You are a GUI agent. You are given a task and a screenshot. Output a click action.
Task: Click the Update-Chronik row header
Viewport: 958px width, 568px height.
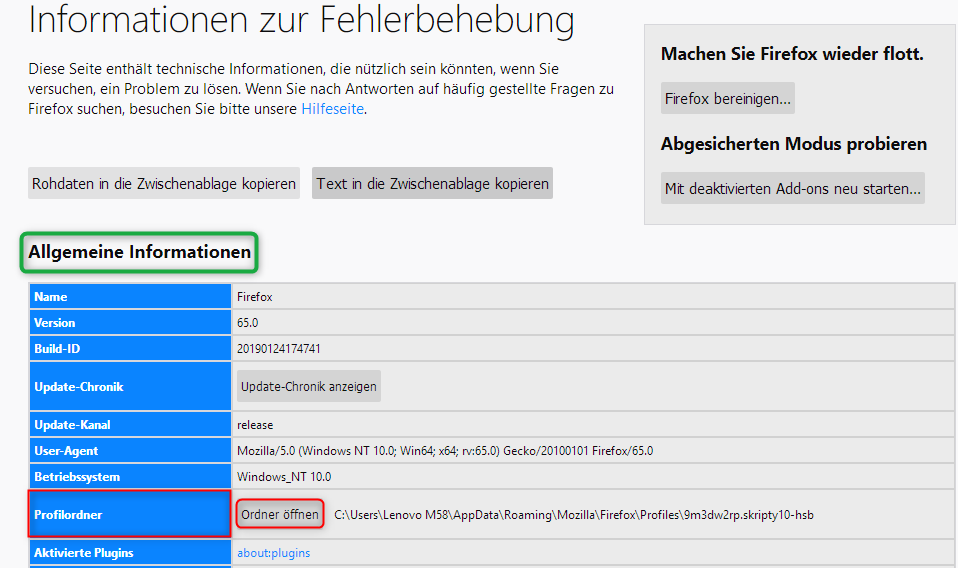(x=130, y=386)
